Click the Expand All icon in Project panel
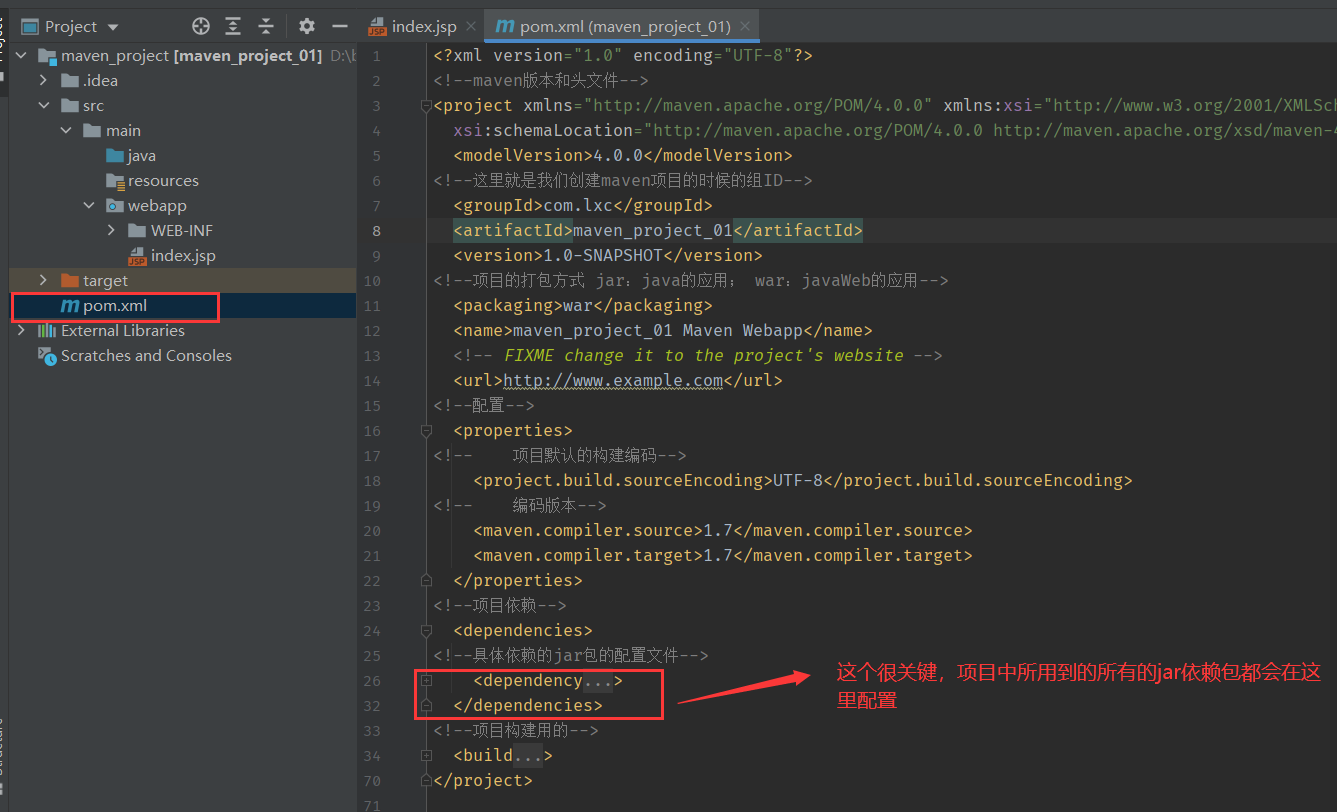This screenshot has height=812, width=1337. pyautogui.click(x=233, y=27)
